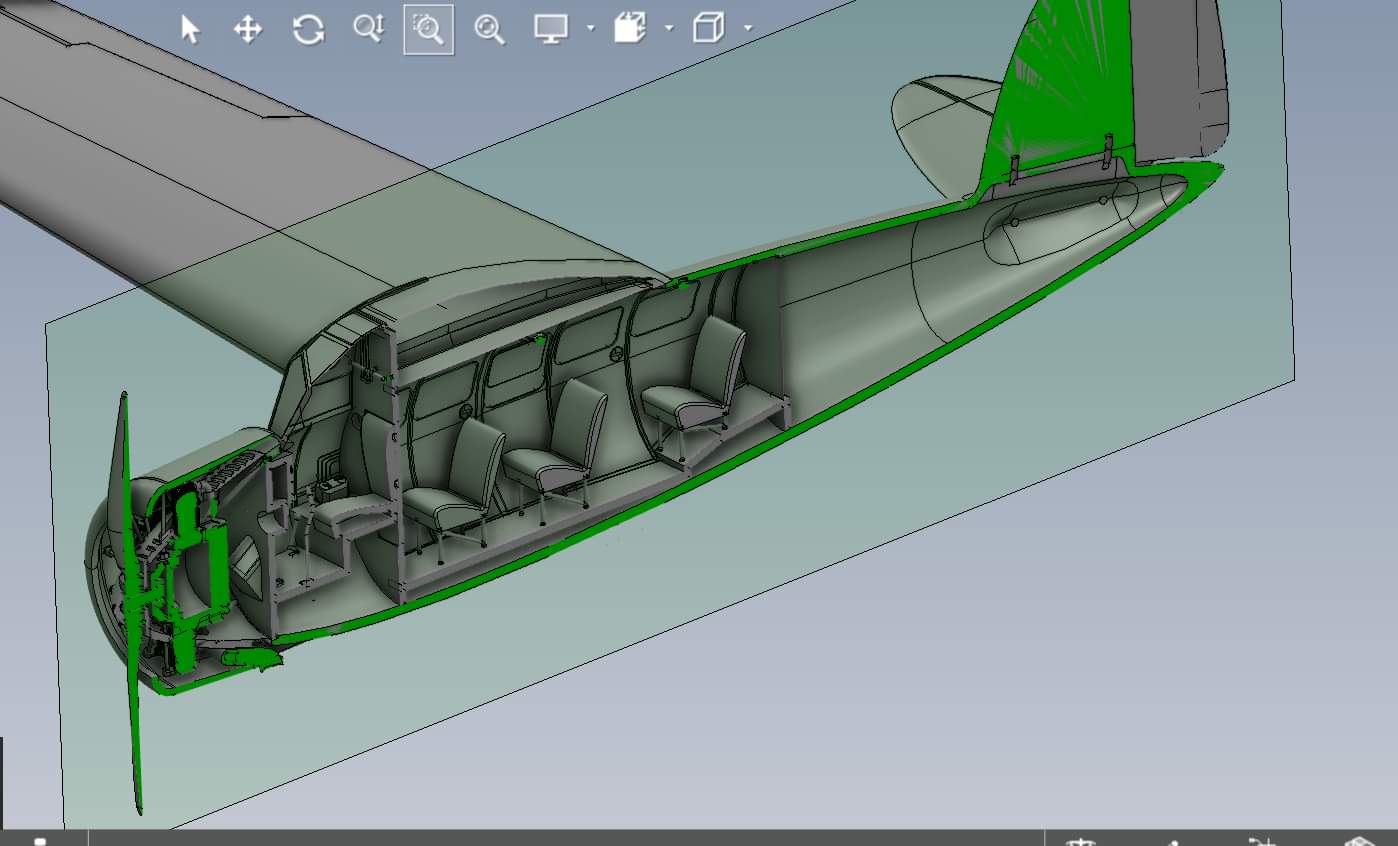Viewport: 1398px width, 846px height.
Task: Choose the zoom in/out tool
Action: click(368, 29)
